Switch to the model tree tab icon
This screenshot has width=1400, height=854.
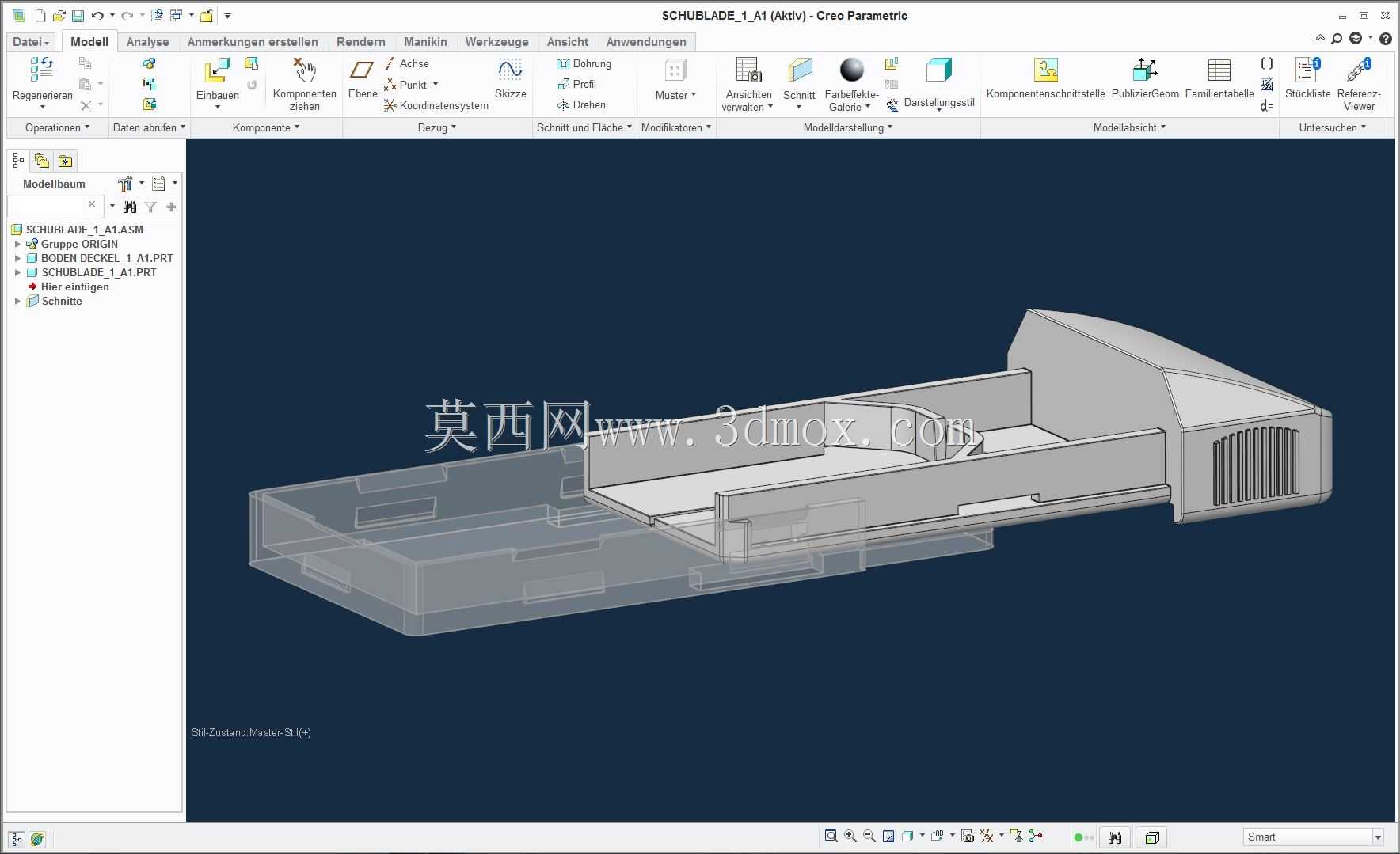(x=18, y=161)
